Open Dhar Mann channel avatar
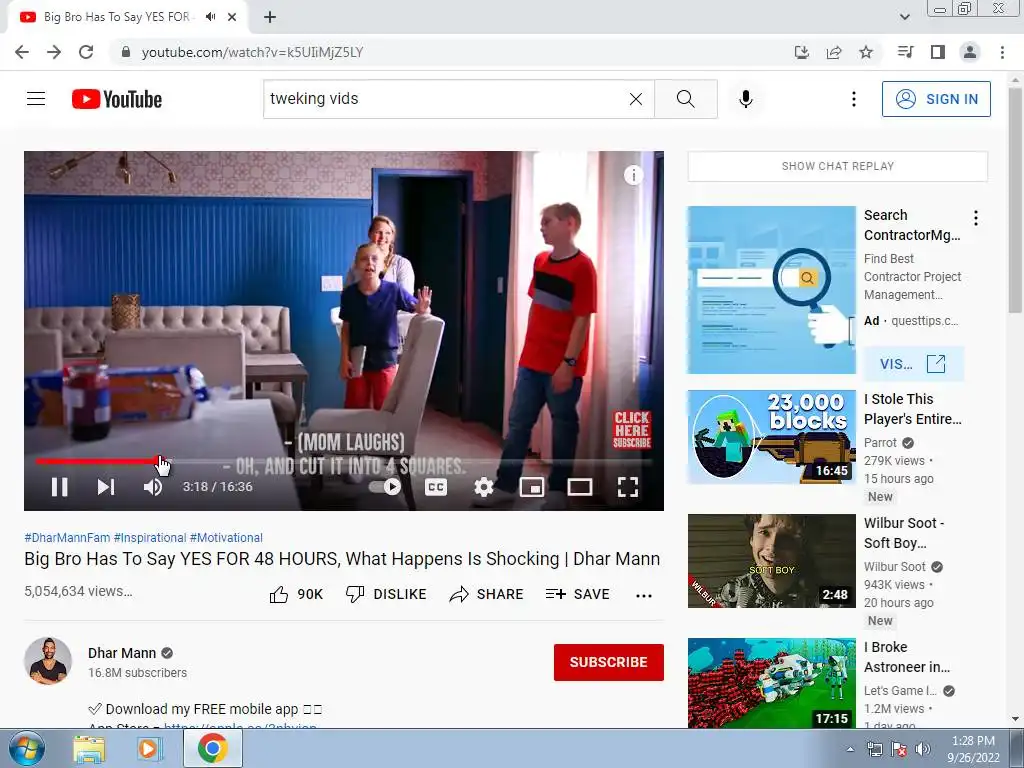Viewport: 1024px width, 768px height. click(x=48, y=661)
